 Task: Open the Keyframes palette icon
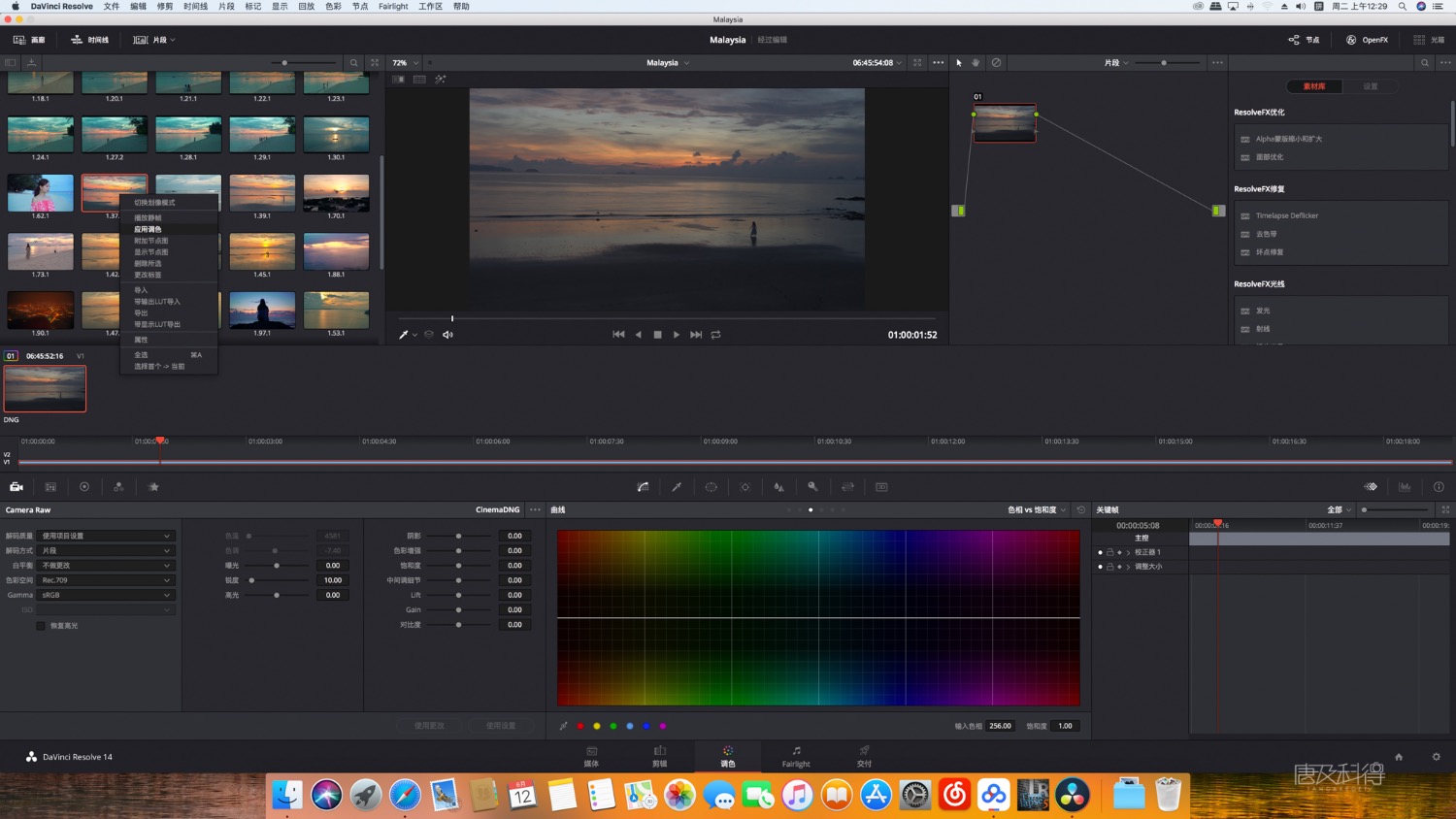pos(1371,487)
